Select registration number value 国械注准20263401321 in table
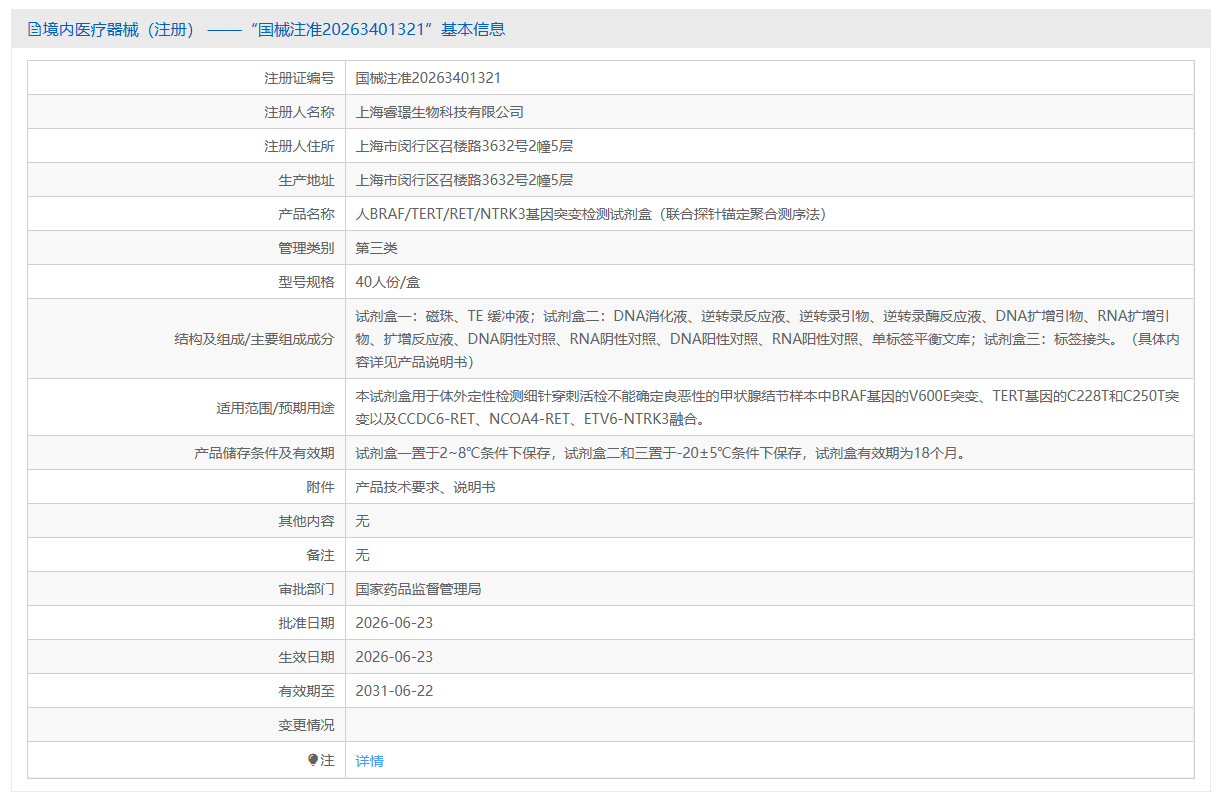 tap(428, 78)
